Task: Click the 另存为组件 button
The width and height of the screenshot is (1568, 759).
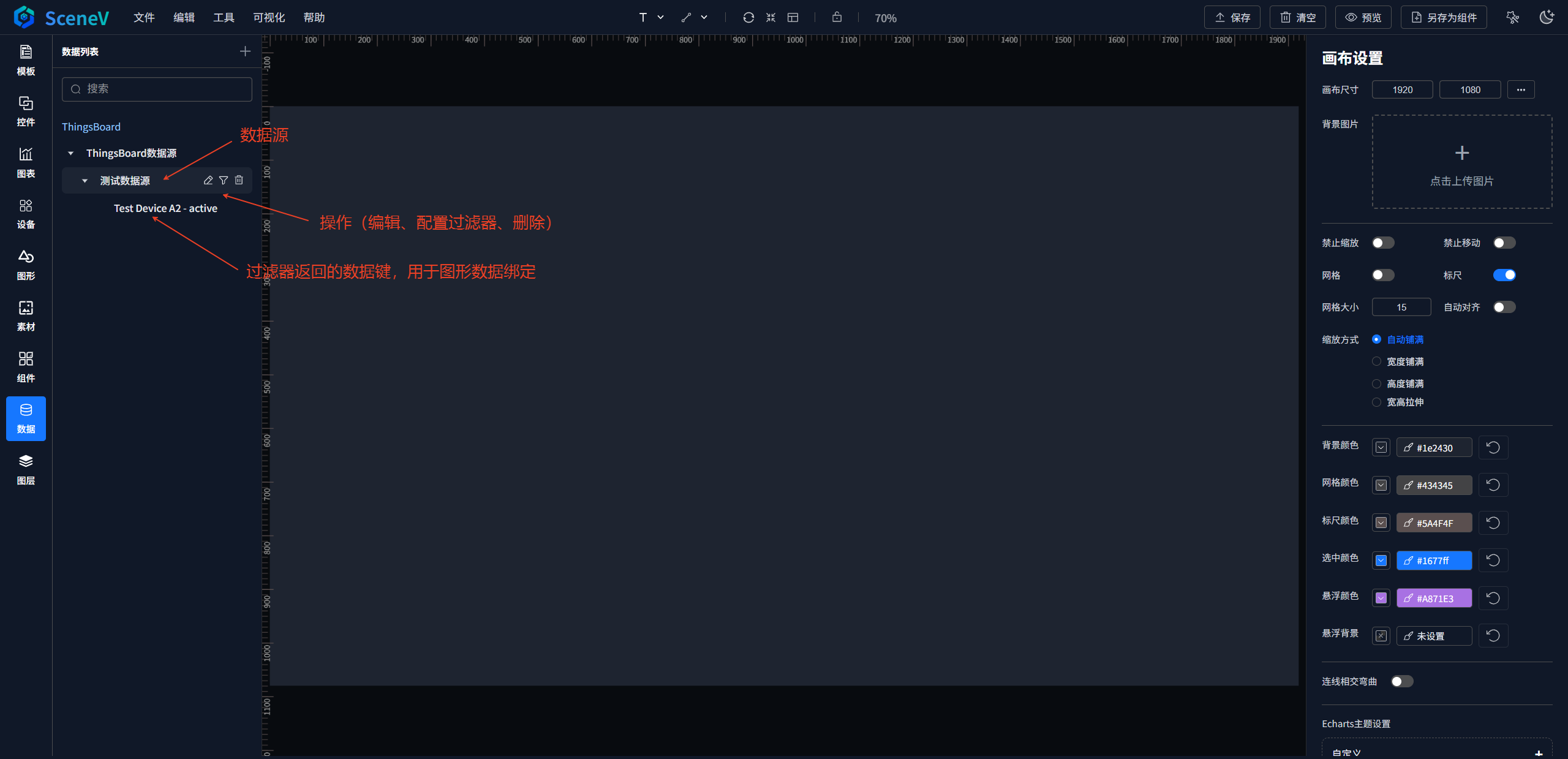Action: coord(1444,17)
